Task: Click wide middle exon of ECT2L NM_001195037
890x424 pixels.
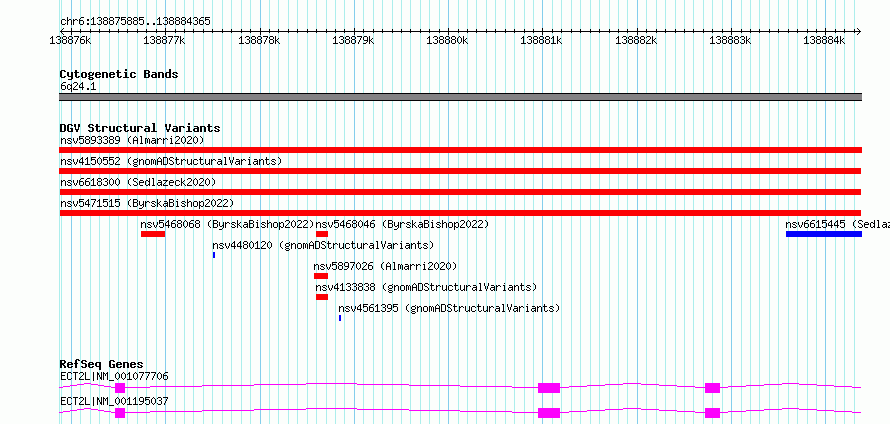Action: 549,413
